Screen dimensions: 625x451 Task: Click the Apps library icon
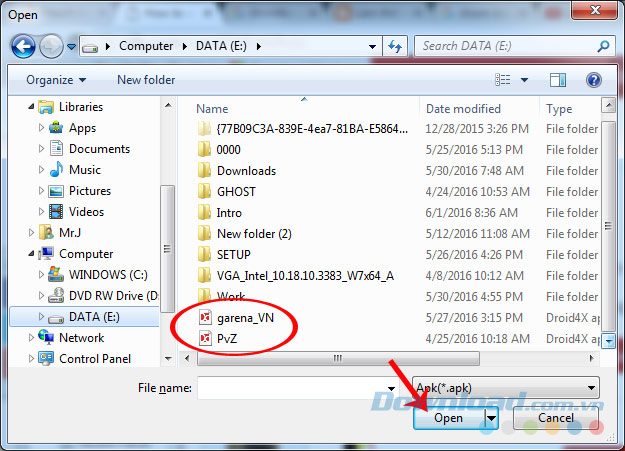click(x=56, y=128)
